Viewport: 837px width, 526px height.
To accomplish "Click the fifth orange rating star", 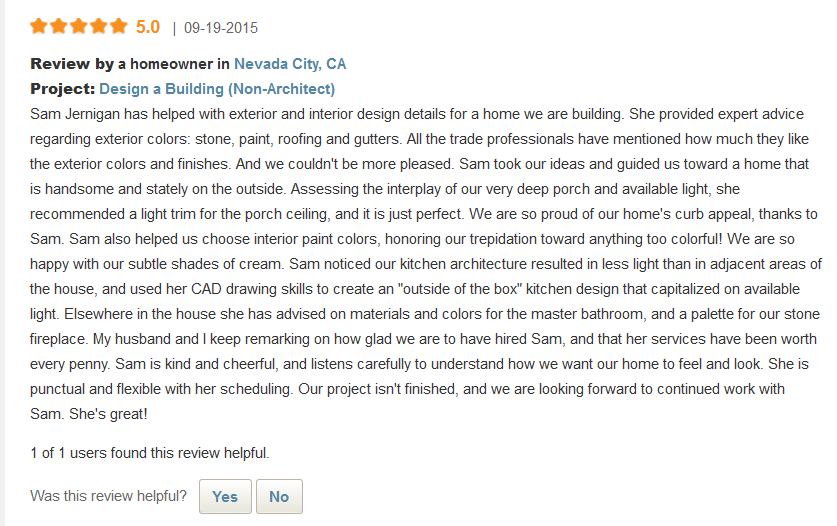I will point(119,26).
